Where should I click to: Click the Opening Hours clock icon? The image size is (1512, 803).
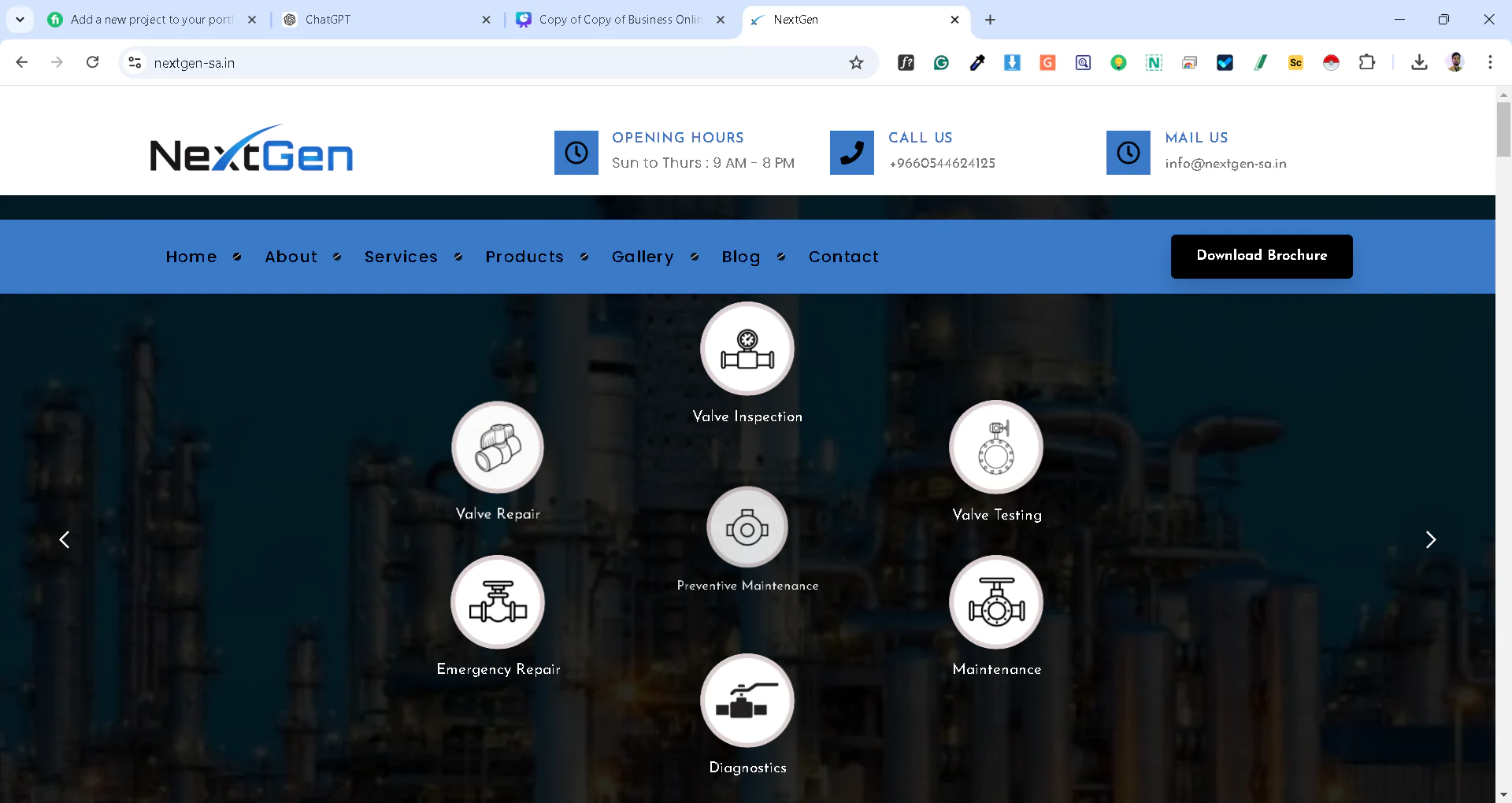(576, 153)
